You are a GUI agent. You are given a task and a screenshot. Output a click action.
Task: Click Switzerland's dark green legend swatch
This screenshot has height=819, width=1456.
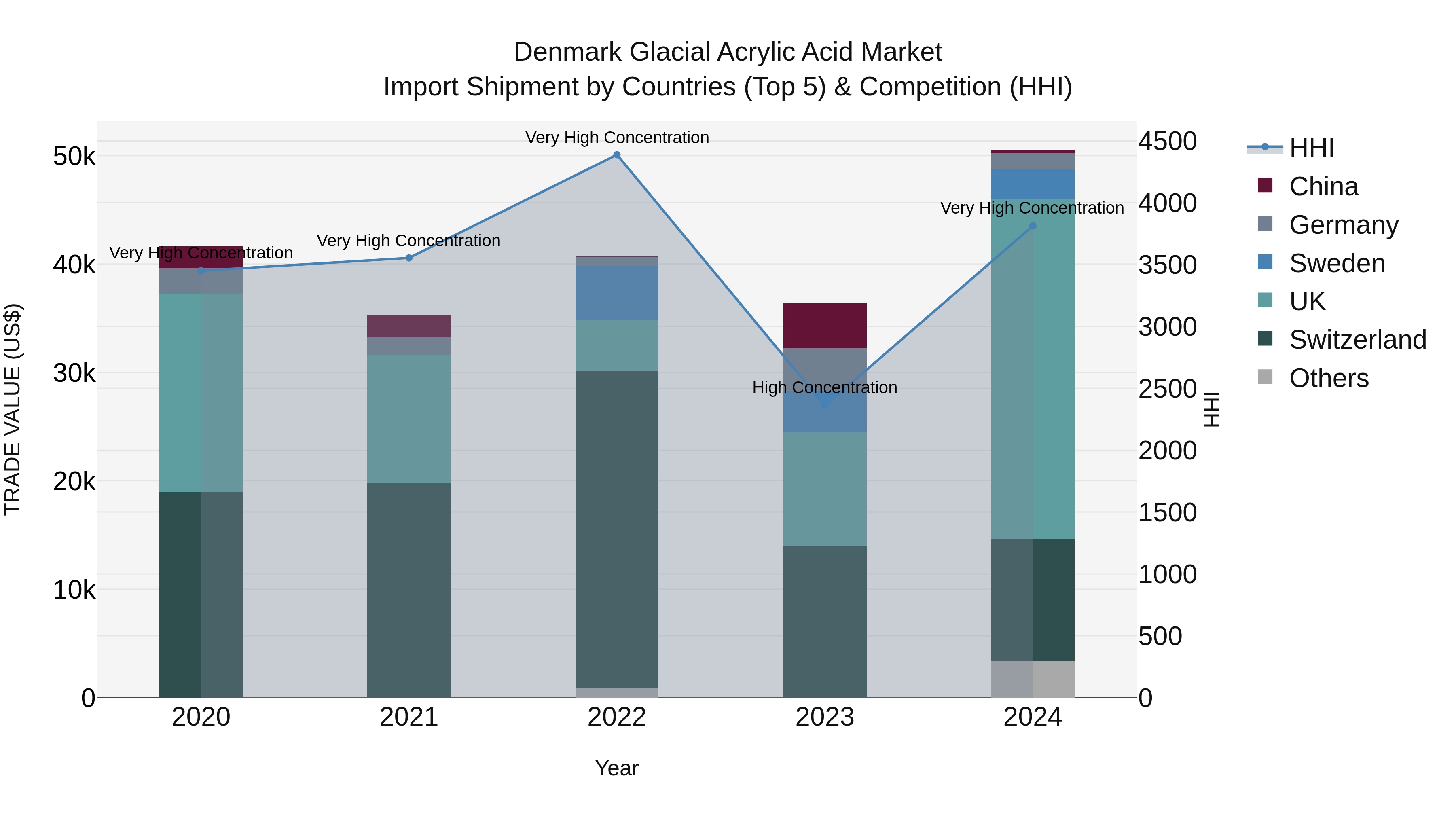tap(1265, 339)
